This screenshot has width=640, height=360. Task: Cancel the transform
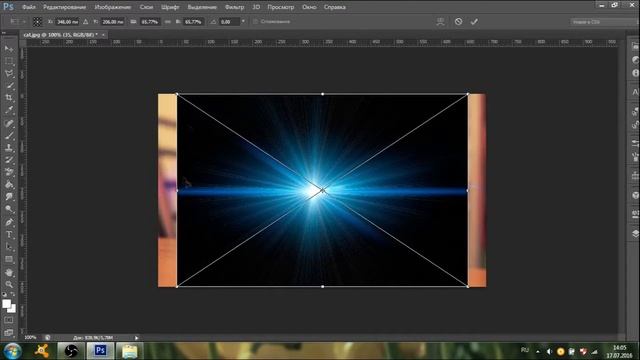point(458,21)
